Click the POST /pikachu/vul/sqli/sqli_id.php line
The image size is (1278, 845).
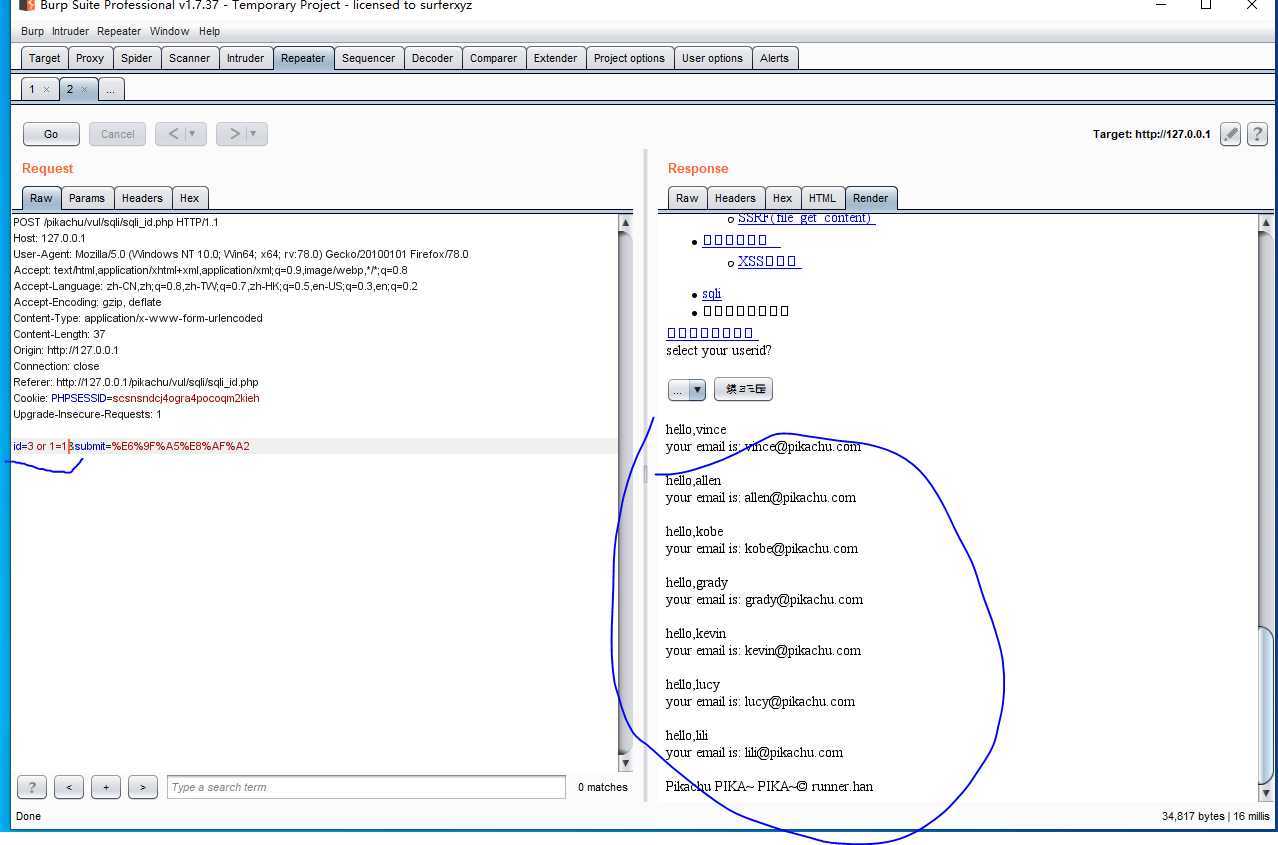(x=116, y=222)
